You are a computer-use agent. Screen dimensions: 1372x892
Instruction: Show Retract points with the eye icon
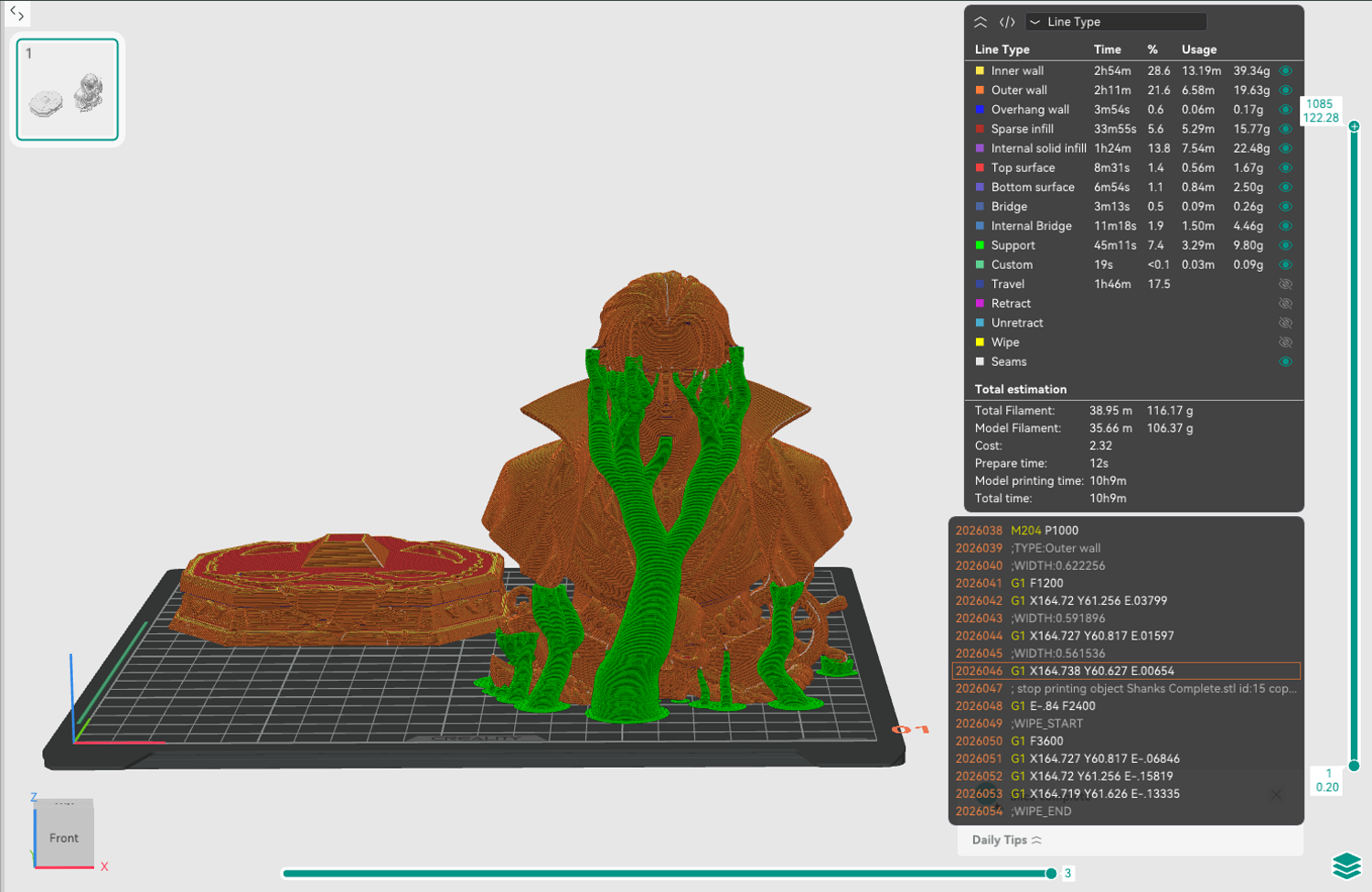[x=1285, y=304]
